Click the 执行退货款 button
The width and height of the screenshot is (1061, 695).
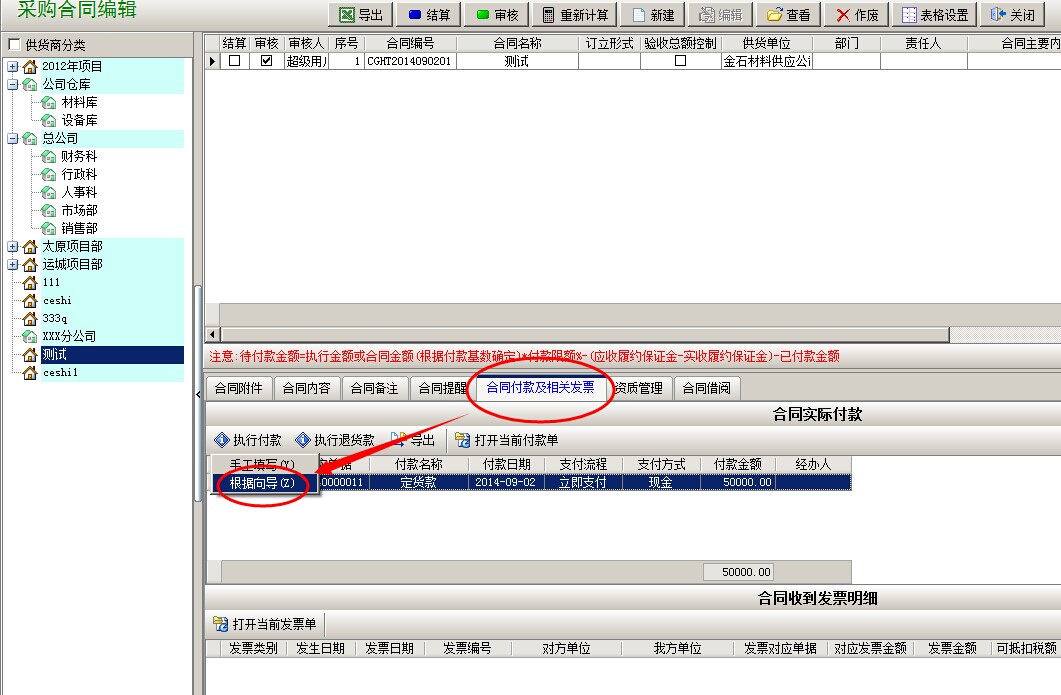[x=335, y=440]
